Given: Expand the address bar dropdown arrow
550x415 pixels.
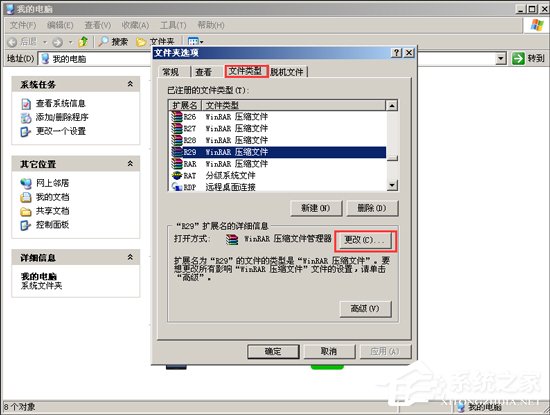Looking at the screenshot, I should click(501, 58).
